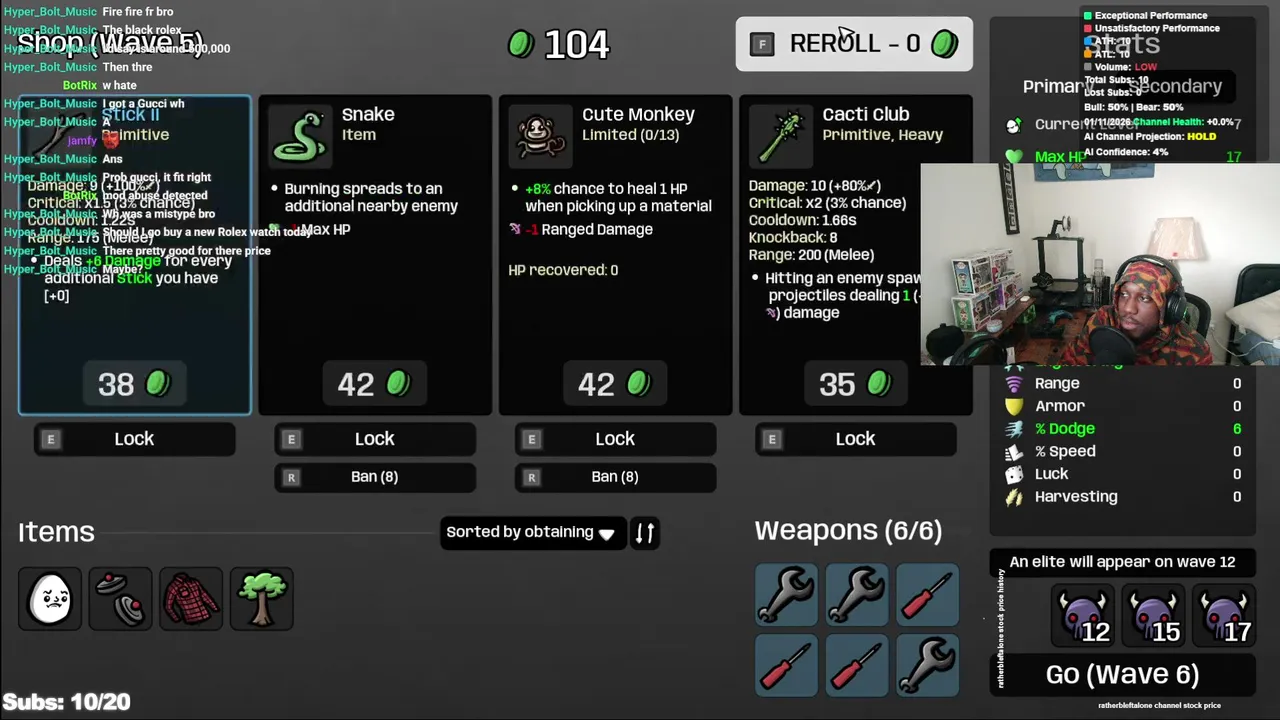Click the Snake item icon in the shop
This screenshot has width=1280, height=720.
click(x=301, y=135)
